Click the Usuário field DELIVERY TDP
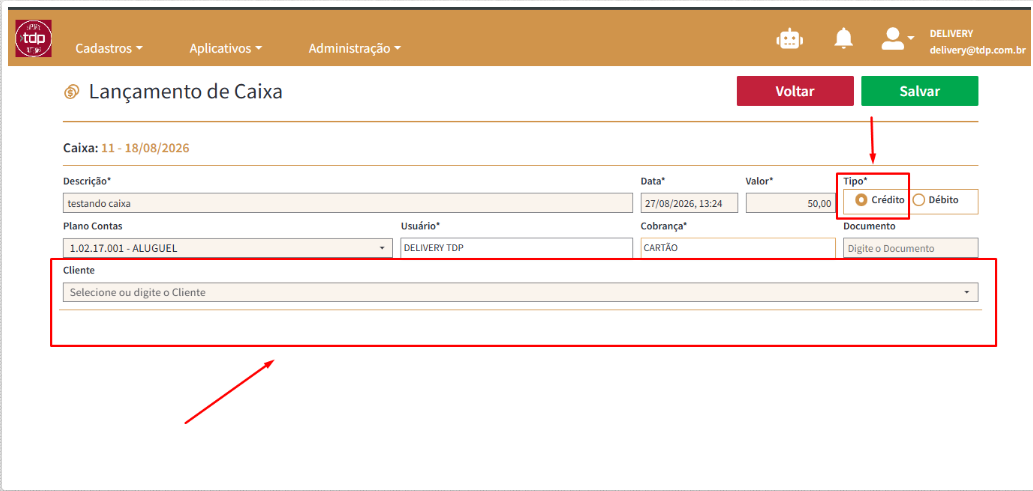 (x=516, y=248)
